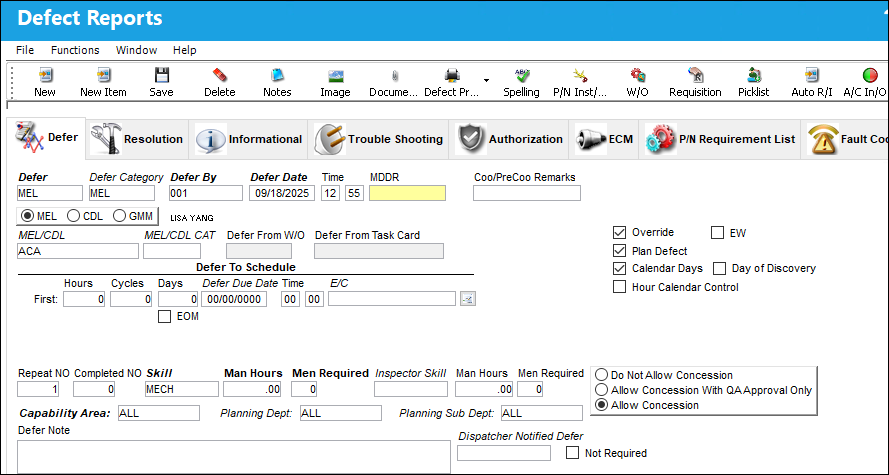This screenshot has height=475, width=889.
Task: Open the Functions menu
Action: click(x=75, y=50)
